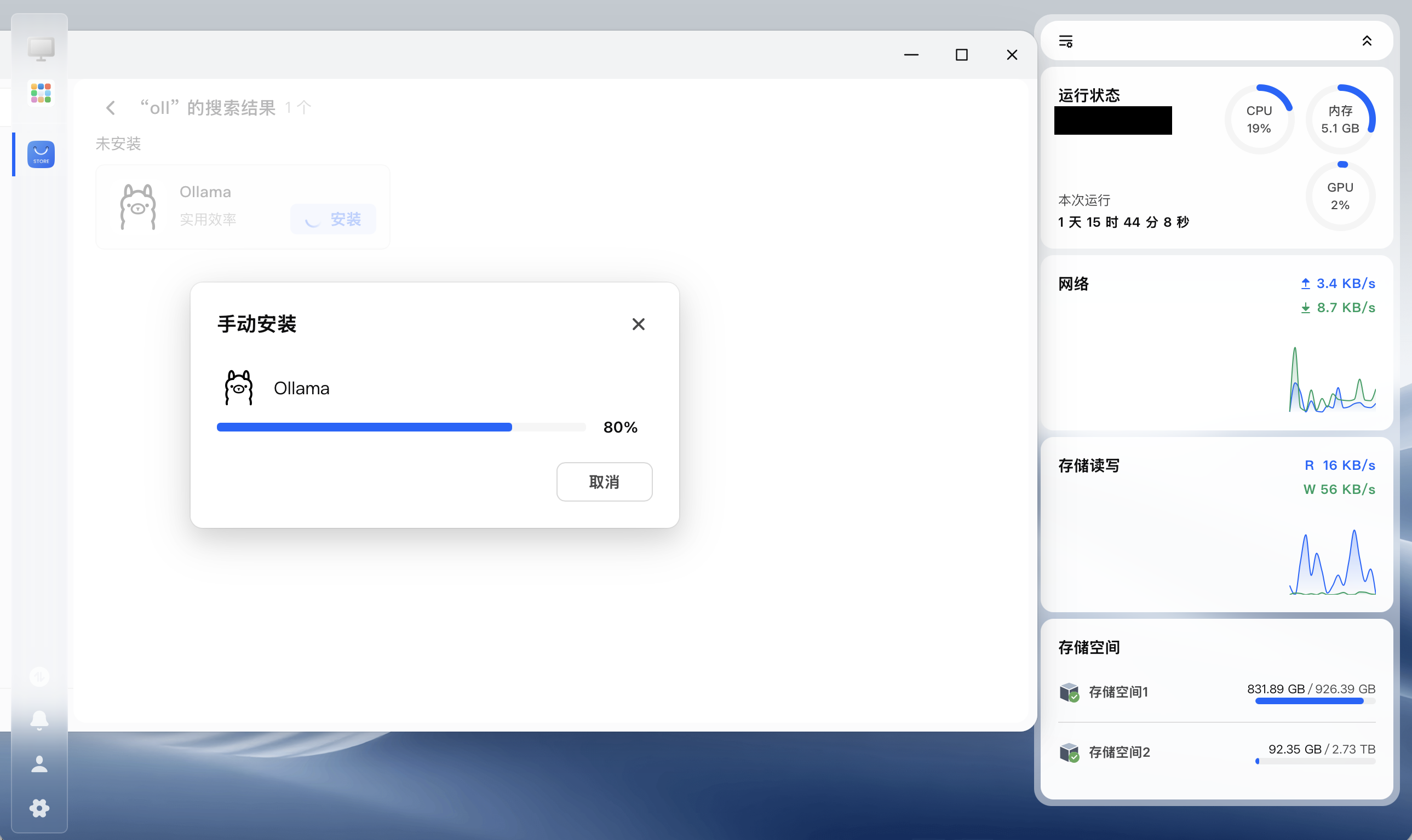Open the notifications bell icon
1412x840 pixels.
click(39, 720)
